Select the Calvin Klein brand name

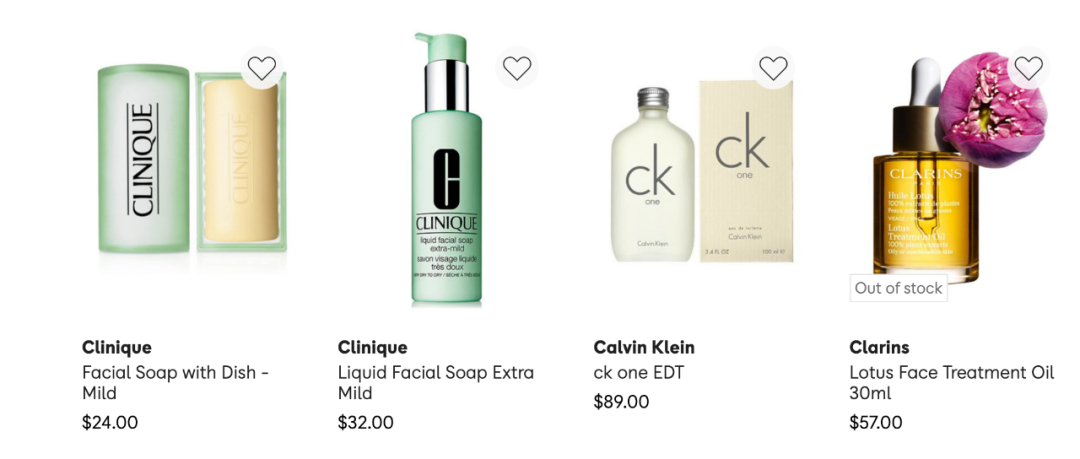pos(644,347)
